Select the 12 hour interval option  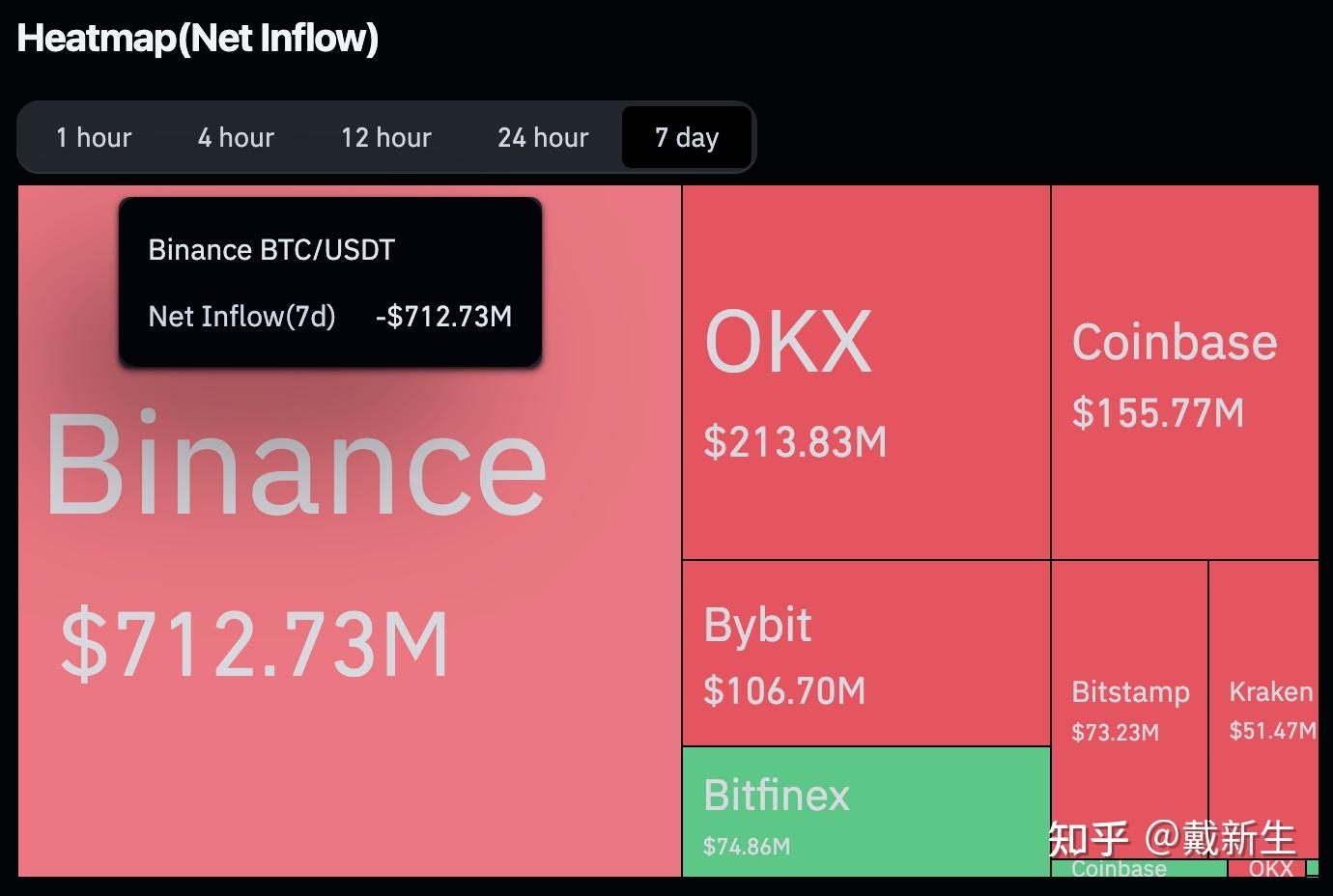385,137
